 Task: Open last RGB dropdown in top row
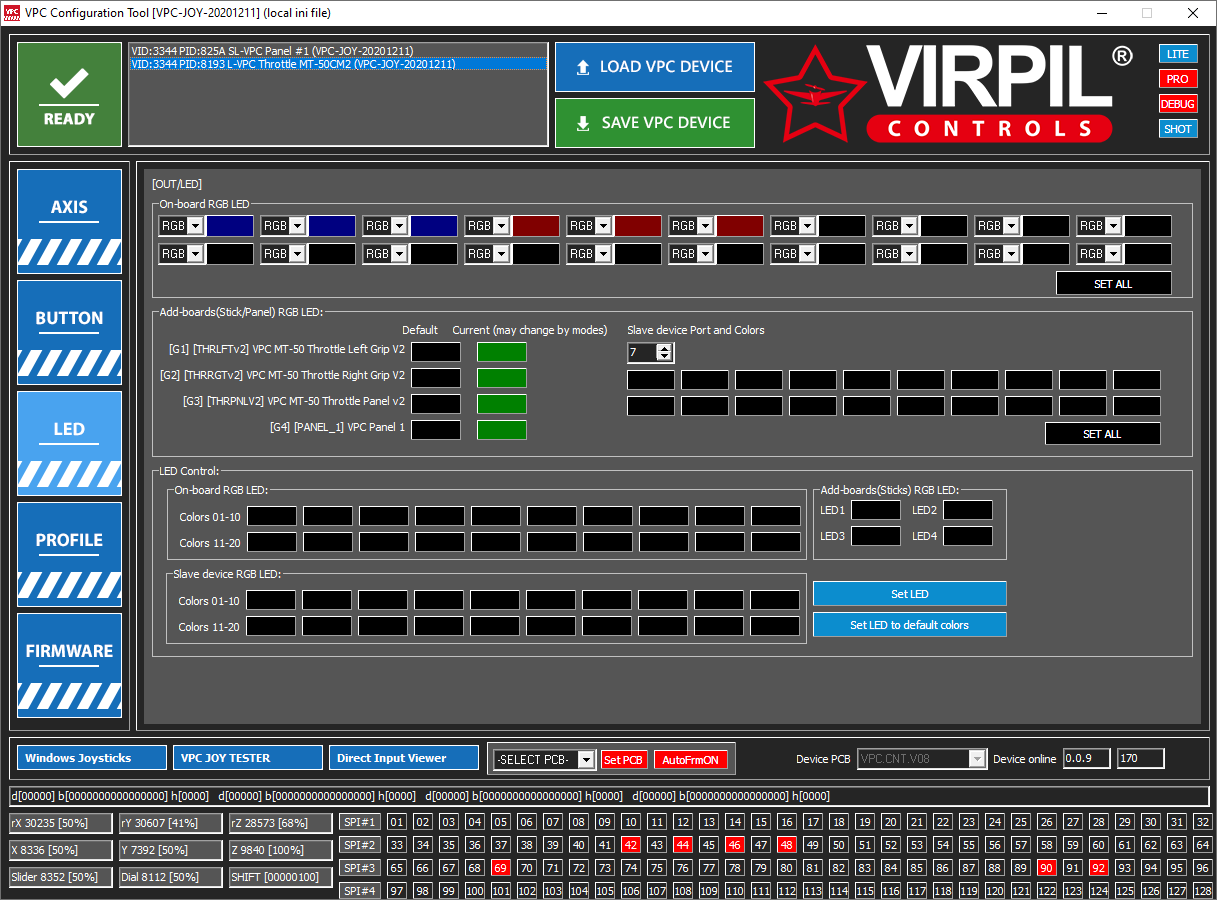(1113, 226)
